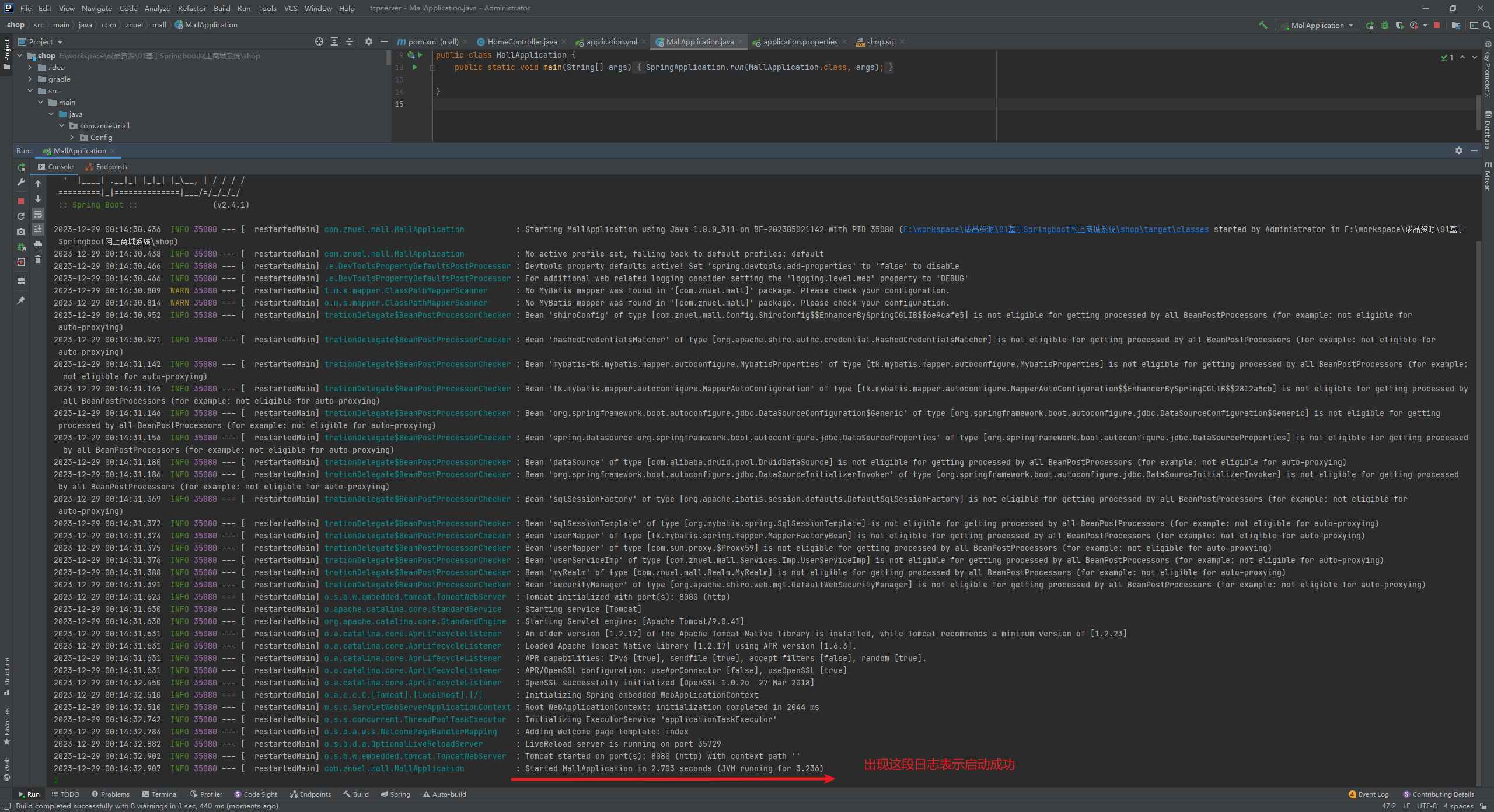
Task: Toggle scroll to end of console
Action: coord(38,229)
